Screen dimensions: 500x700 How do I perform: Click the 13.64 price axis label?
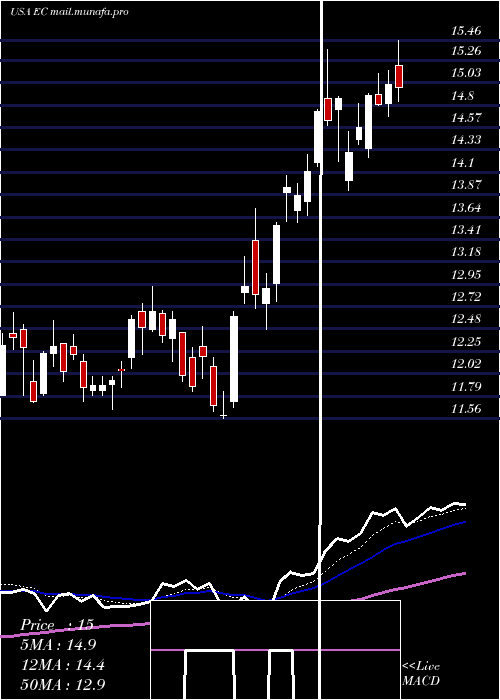tap(466, 207)
